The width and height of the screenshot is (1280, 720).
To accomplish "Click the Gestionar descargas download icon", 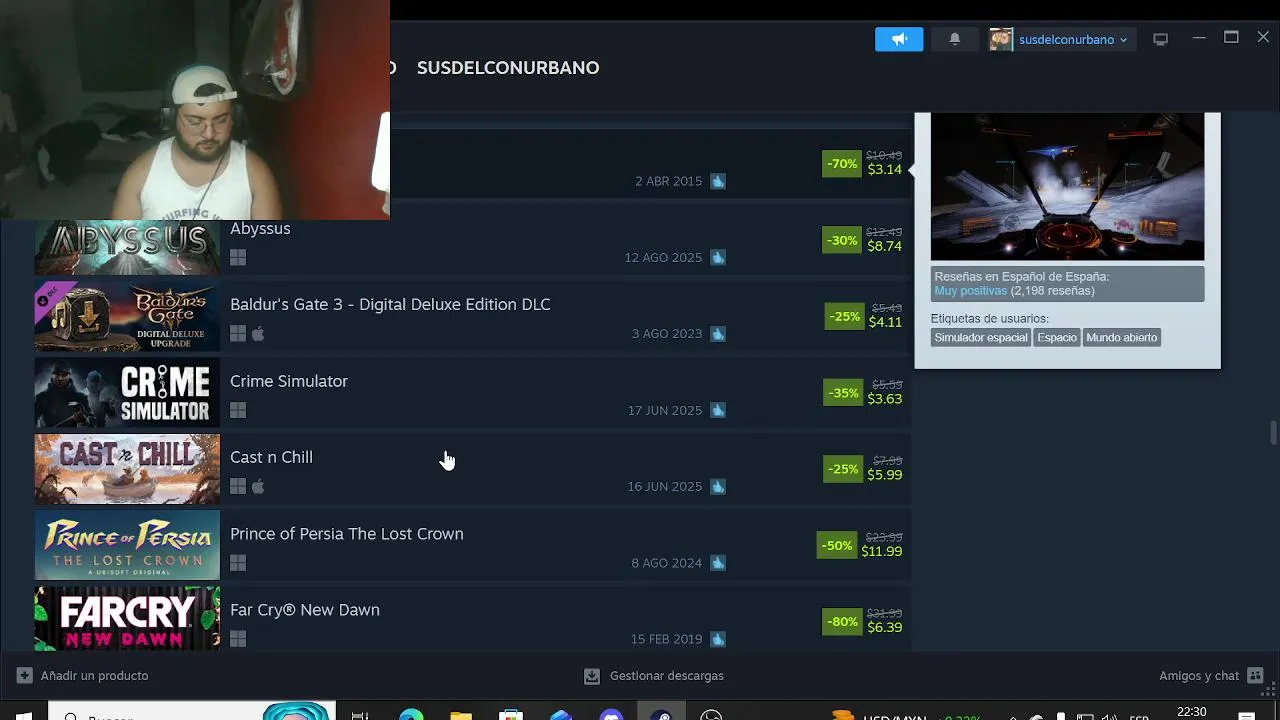I will [592, 676].
